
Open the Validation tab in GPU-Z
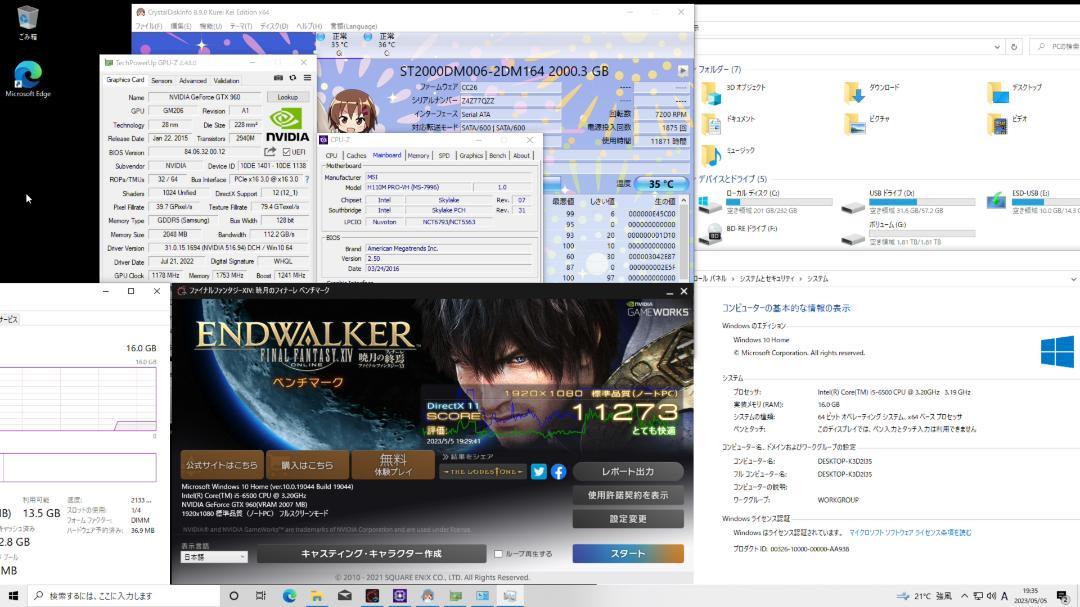[x=227, y=81]
